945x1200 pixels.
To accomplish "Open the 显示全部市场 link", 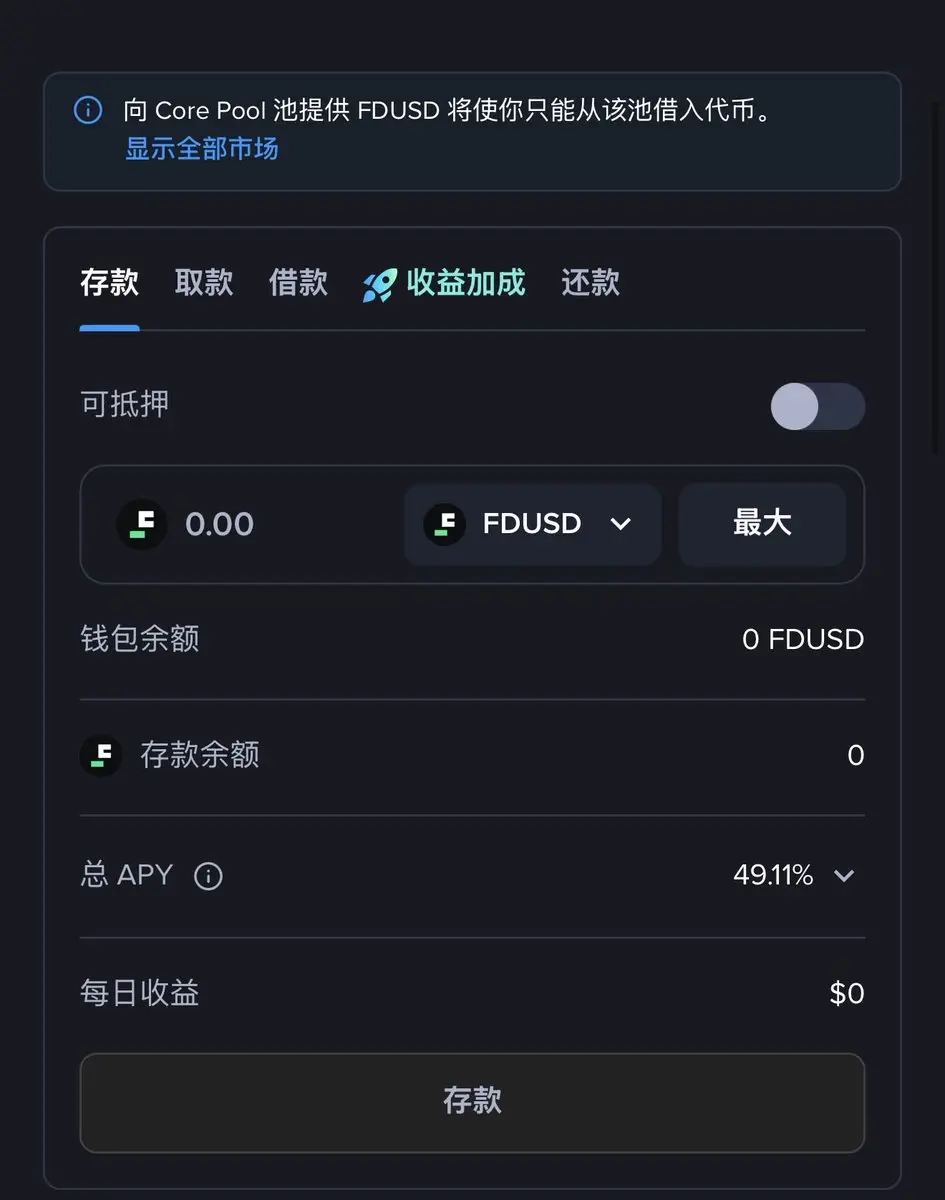I will pos(201,150).
